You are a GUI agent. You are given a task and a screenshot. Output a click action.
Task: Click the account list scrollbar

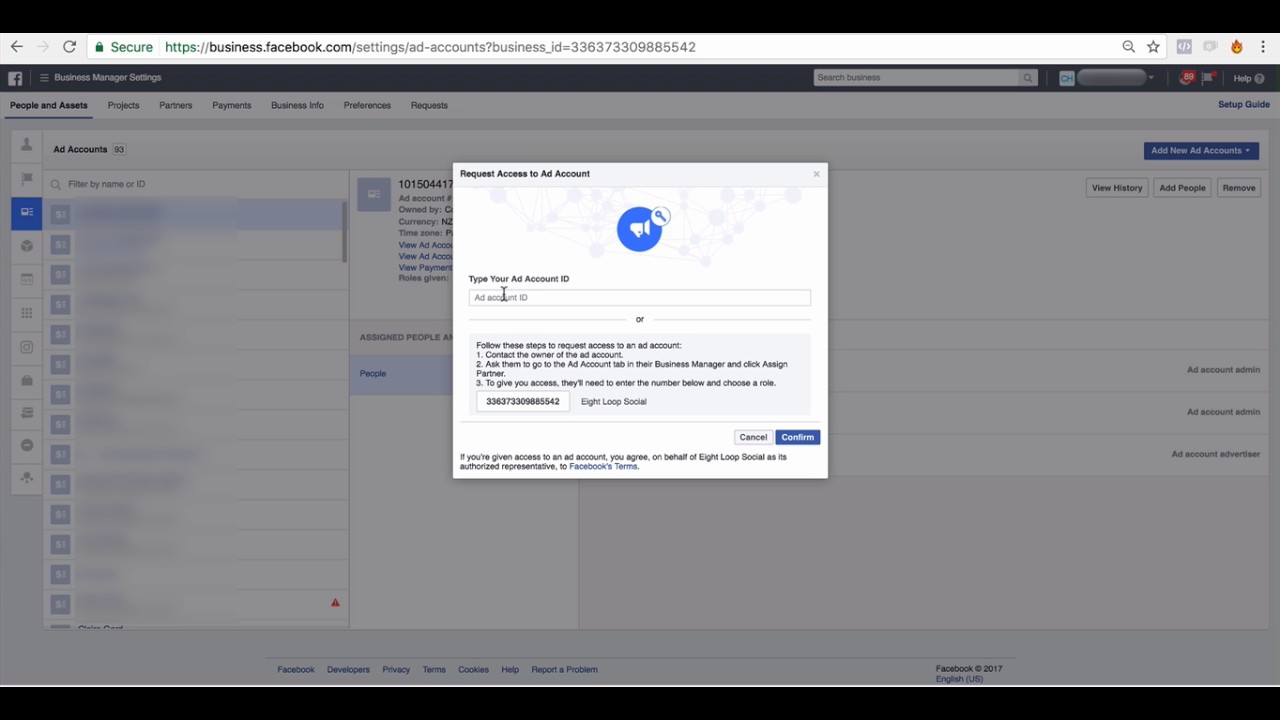tap(345, 232)
